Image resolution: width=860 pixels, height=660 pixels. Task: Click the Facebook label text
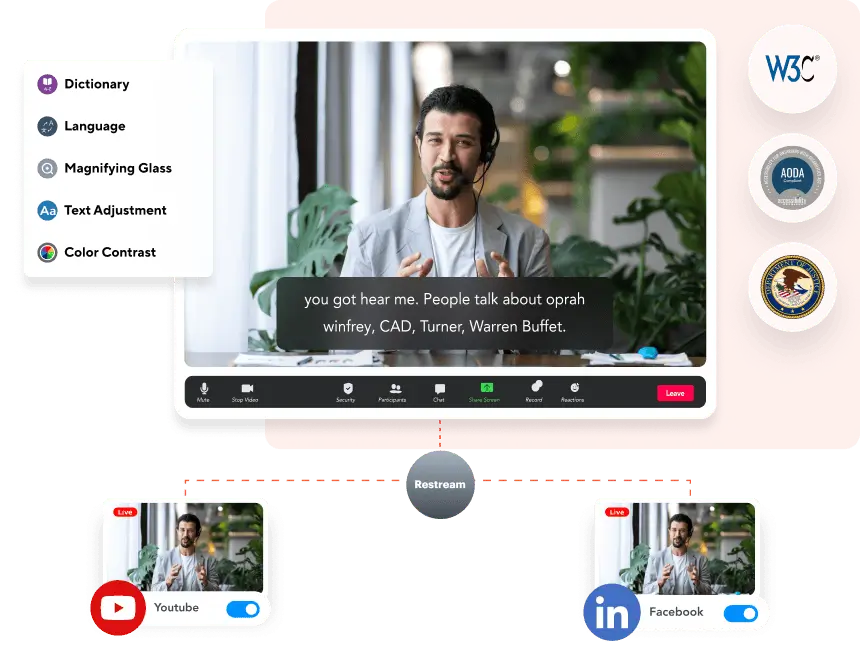click(676, 612)
